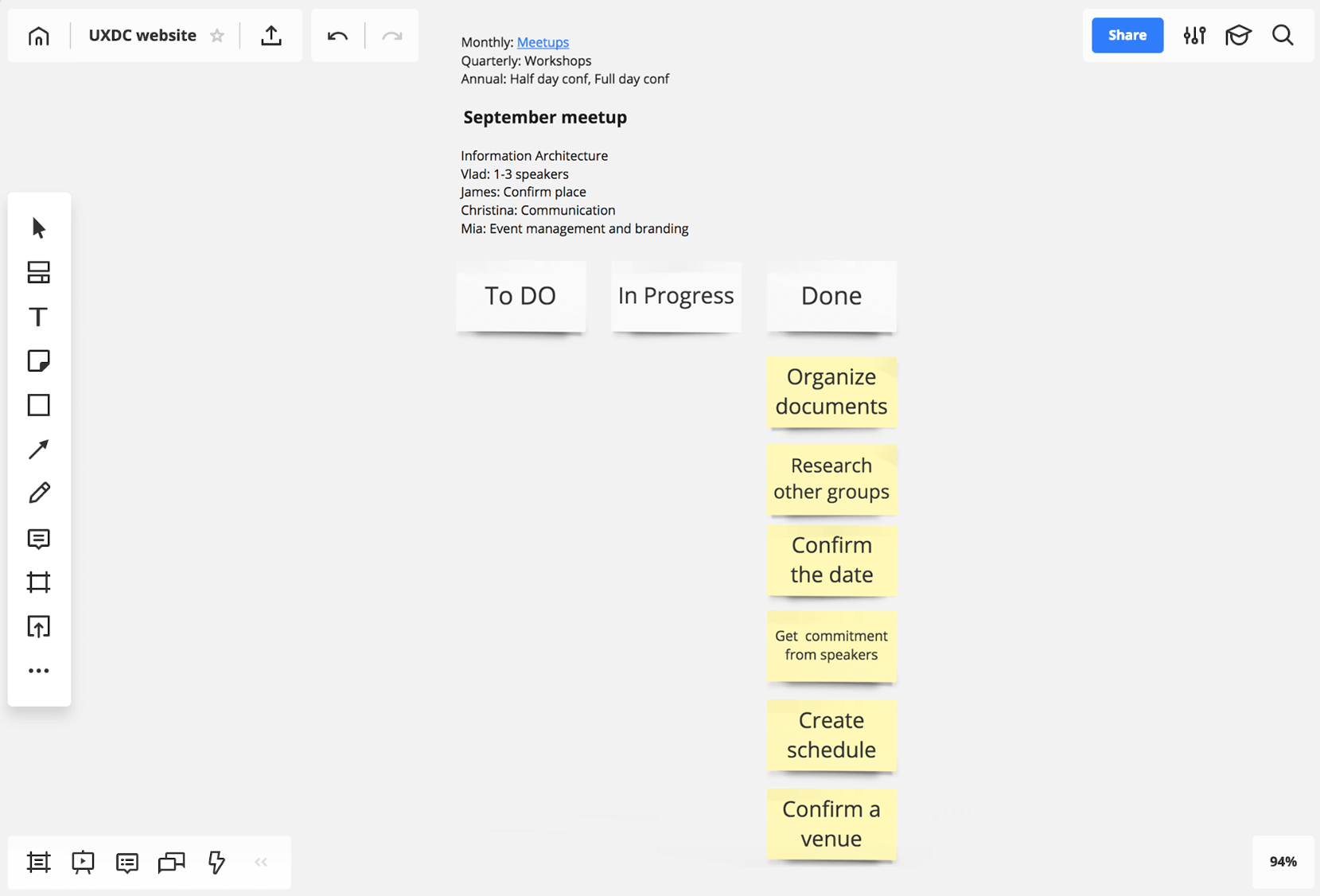
Task: Select the Confirm the date sticky note
Action: tap(831, 560)
